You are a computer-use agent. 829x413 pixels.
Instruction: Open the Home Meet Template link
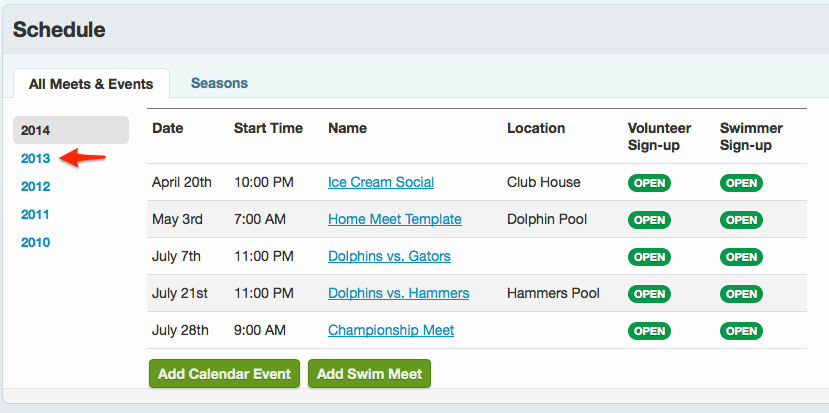pos(395,219)
